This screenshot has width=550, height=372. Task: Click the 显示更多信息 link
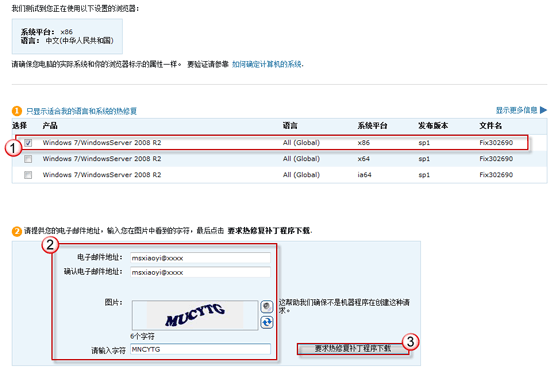516,110
